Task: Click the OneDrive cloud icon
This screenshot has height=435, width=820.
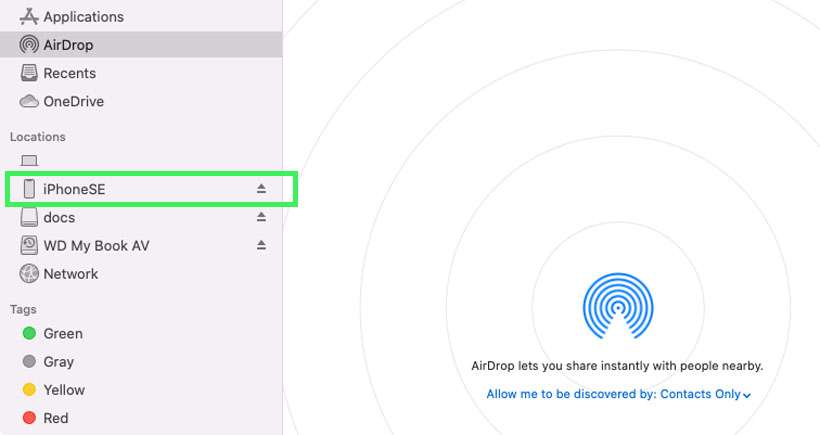Action: coord(29,101)
